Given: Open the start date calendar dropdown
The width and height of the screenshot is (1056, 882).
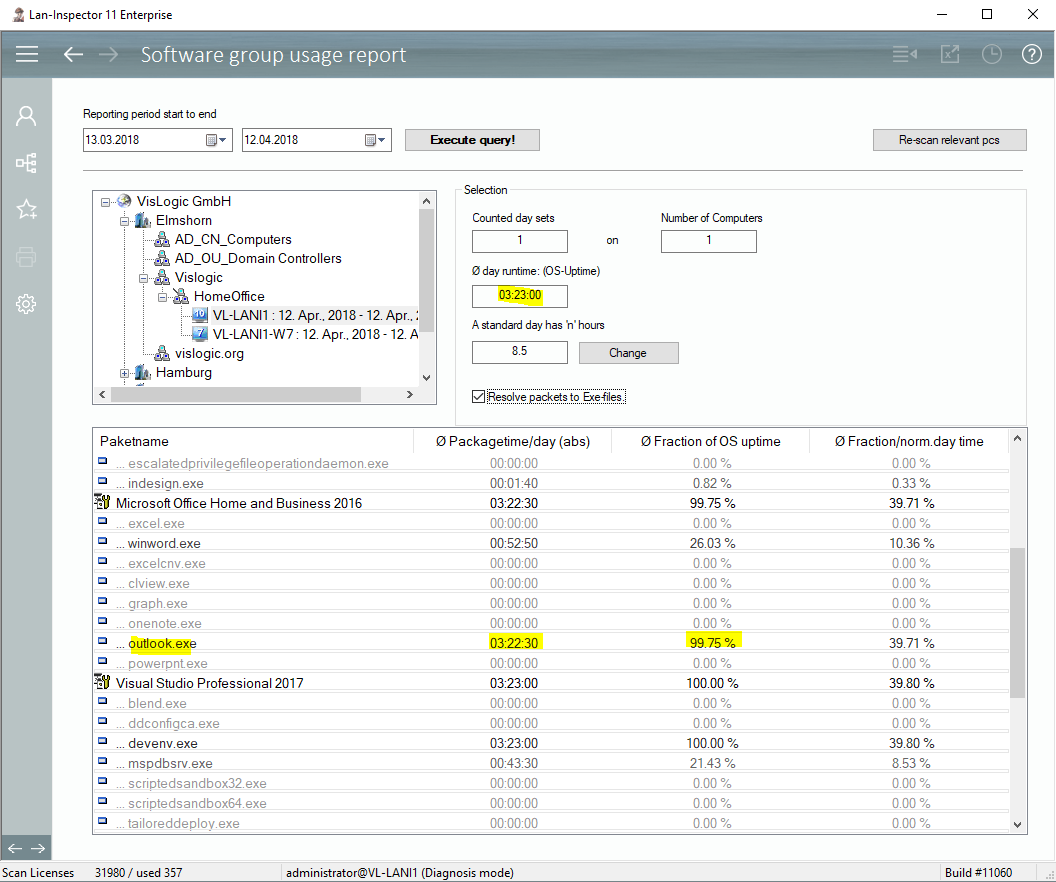Looking at the screenshot, I should (218, 140).
